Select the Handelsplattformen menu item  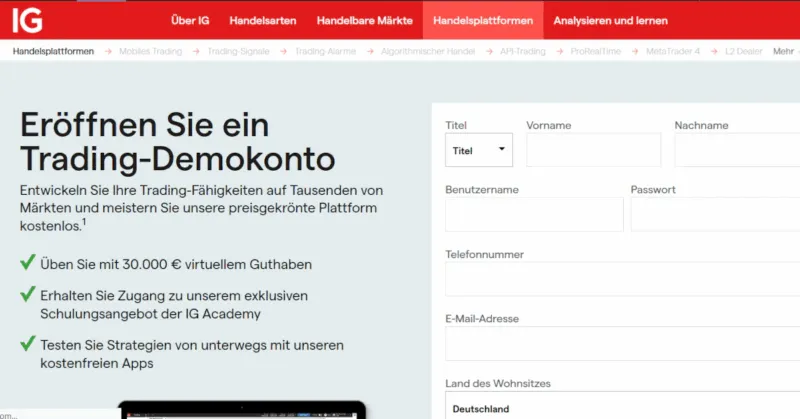coord(483,20)
